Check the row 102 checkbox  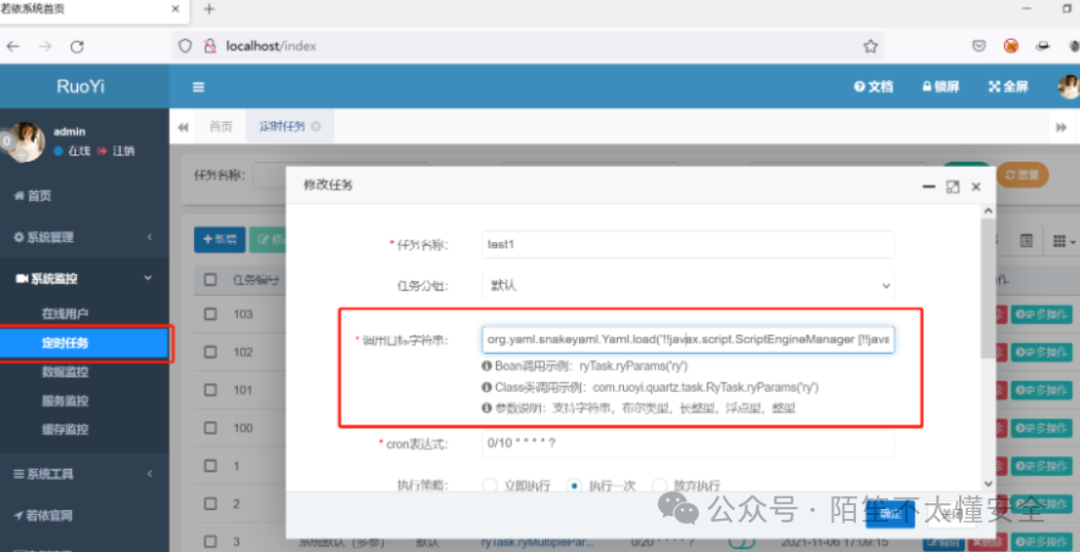211,352
